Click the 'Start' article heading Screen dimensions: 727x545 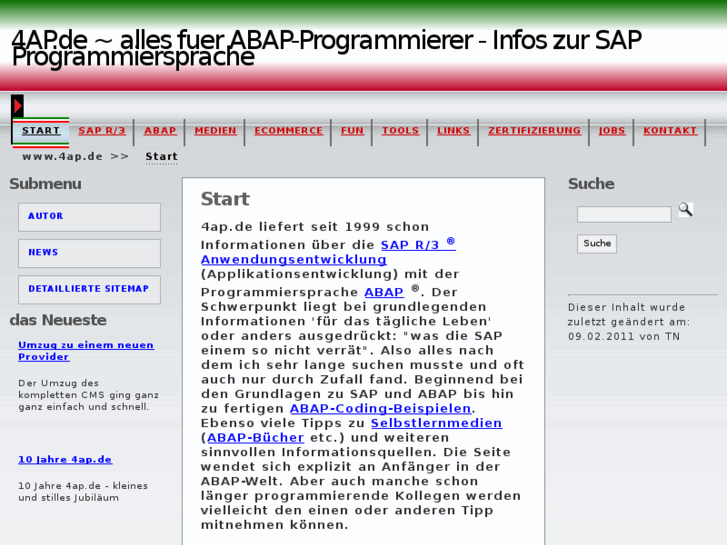click(225, 199)
